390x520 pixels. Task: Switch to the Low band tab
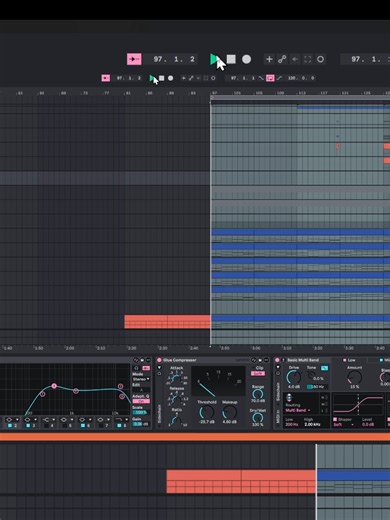click(349, 360)
